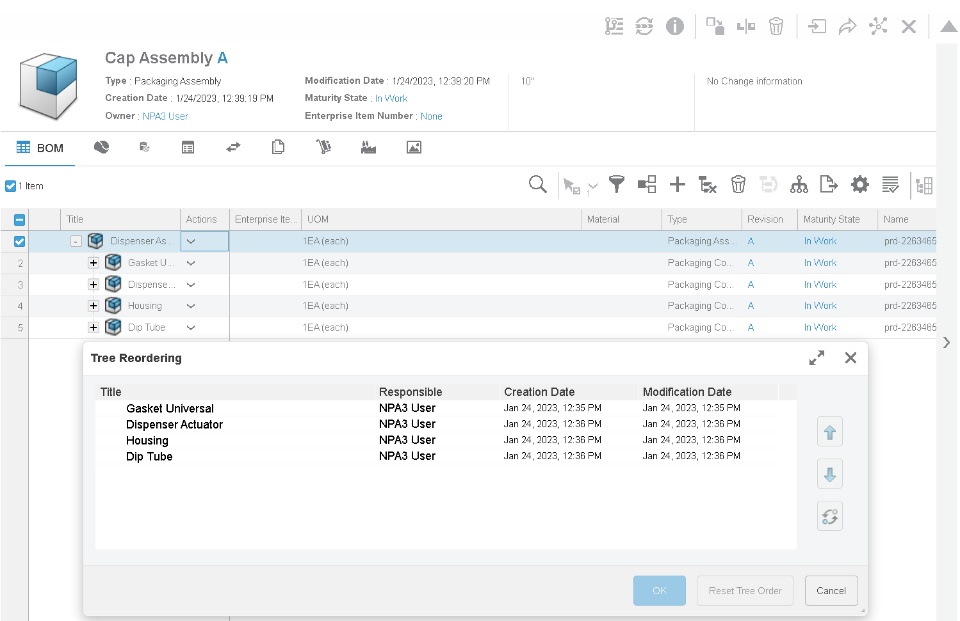
Task: Show the information panel icon
Action: point(675,26)
